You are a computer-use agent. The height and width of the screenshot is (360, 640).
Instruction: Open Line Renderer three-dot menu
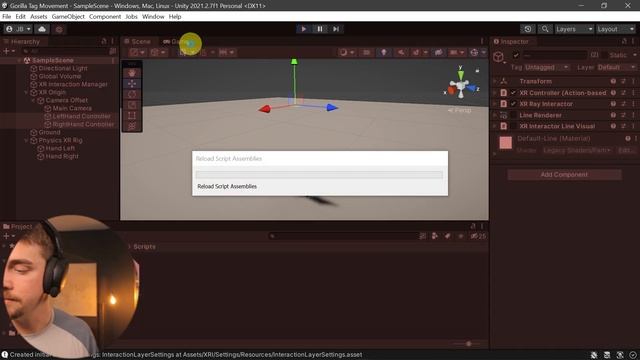[x=633, y=115]
